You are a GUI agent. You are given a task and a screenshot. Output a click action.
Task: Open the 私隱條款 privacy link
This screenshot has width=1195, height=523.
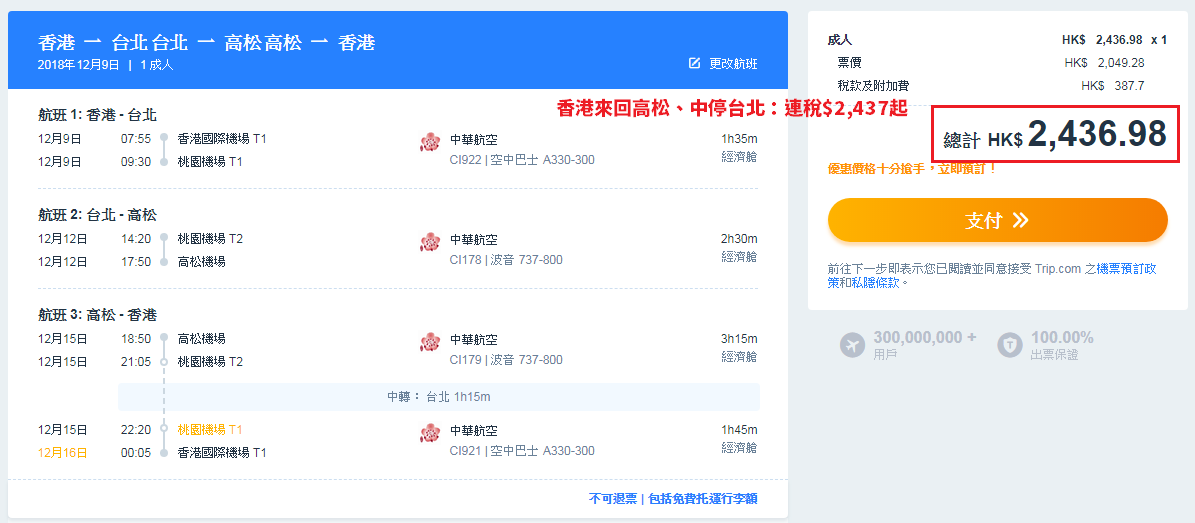tap(876, 282)
